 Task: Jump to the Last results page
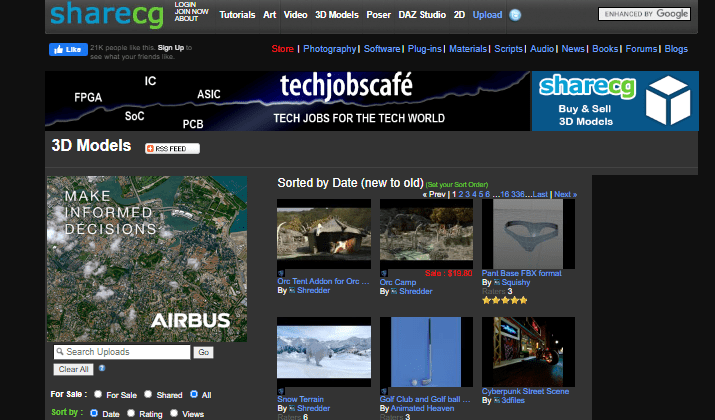point(540,194)
